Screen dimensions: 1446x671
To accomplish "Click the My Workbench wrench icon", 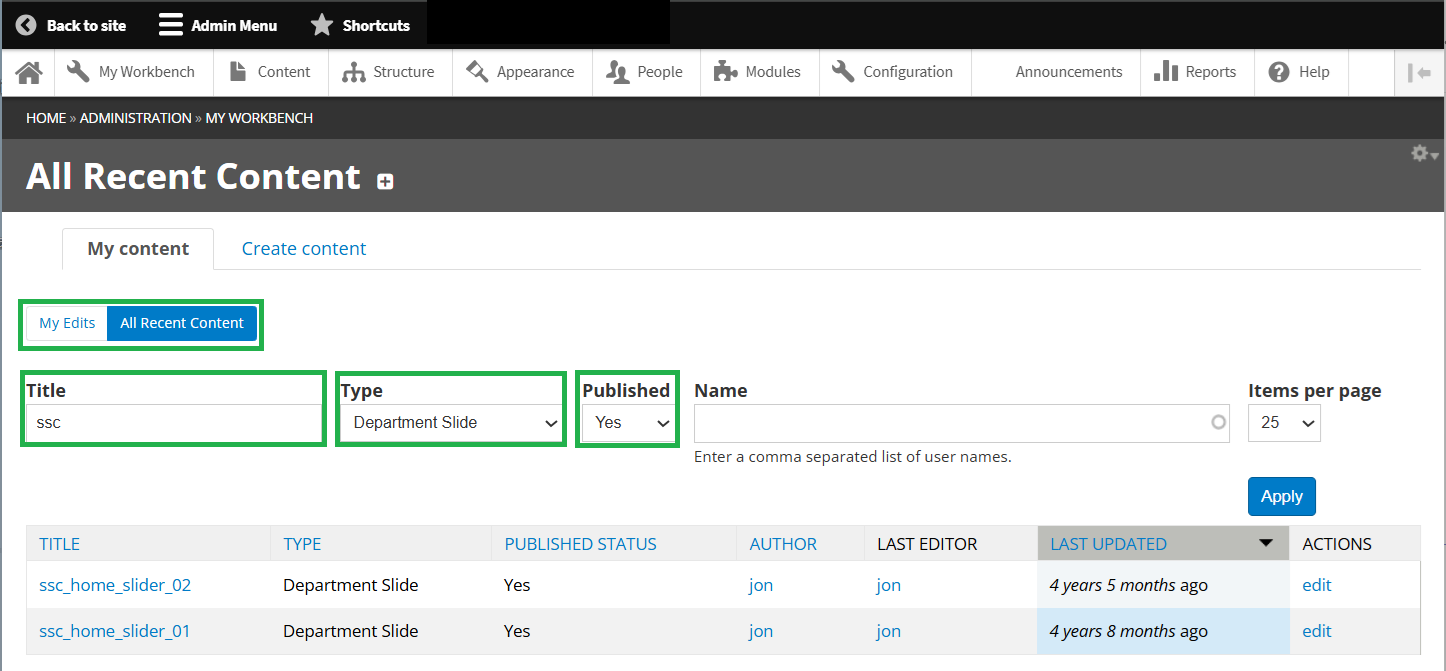I will click(78, 72).
